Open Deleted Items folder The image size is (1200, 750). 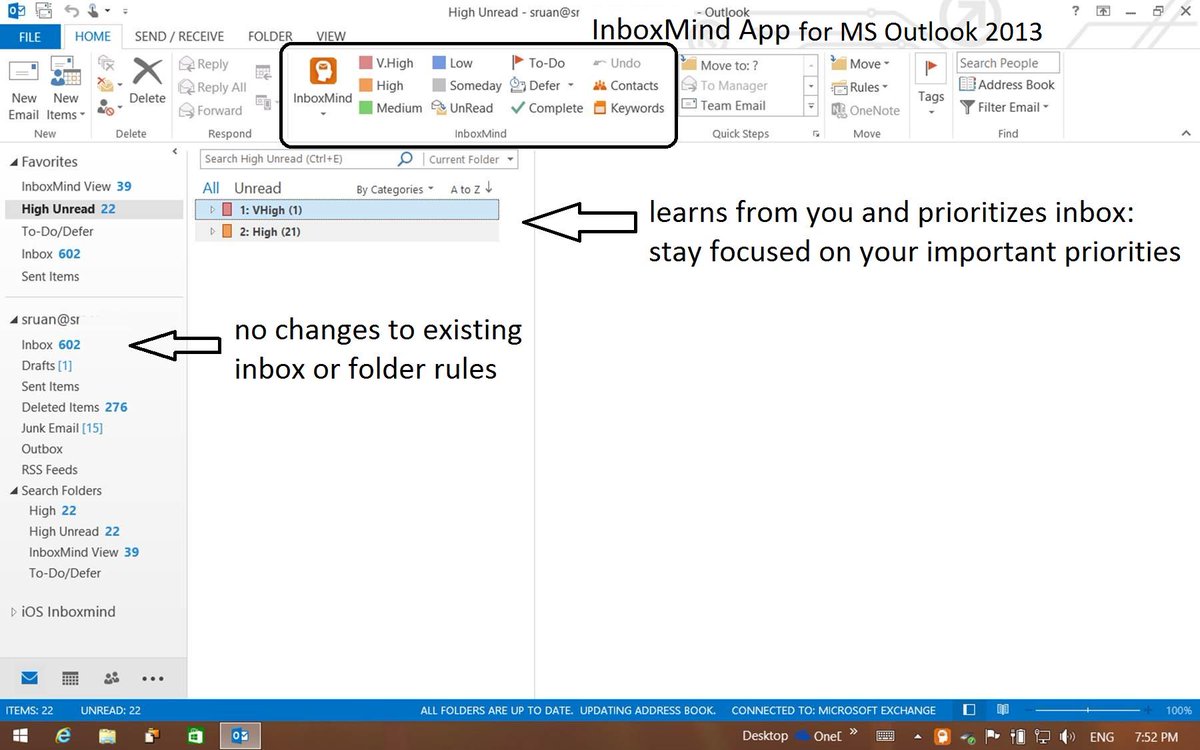[x=74, y=408]
